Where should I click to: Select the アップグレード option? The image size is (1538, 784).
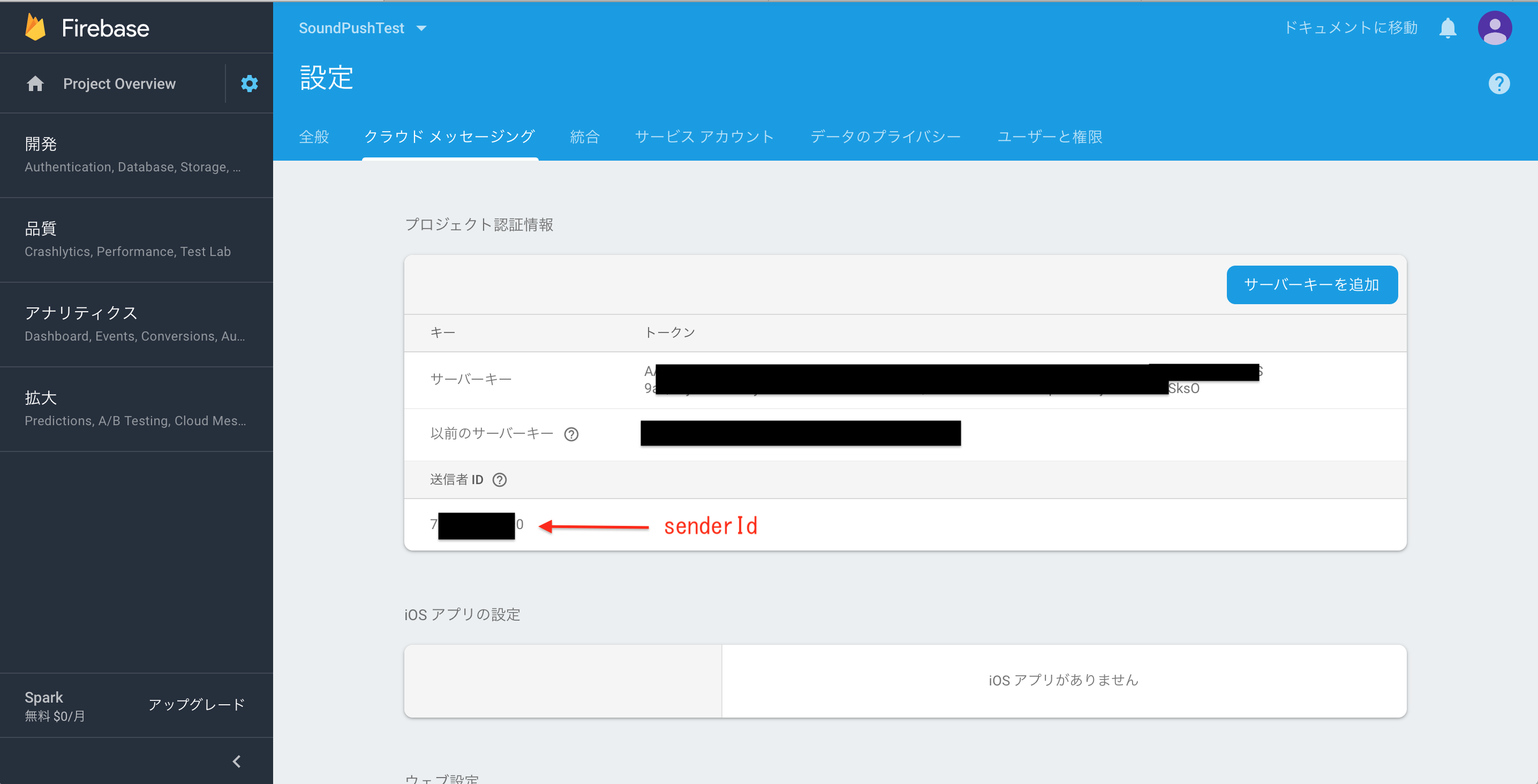(197, 704)
